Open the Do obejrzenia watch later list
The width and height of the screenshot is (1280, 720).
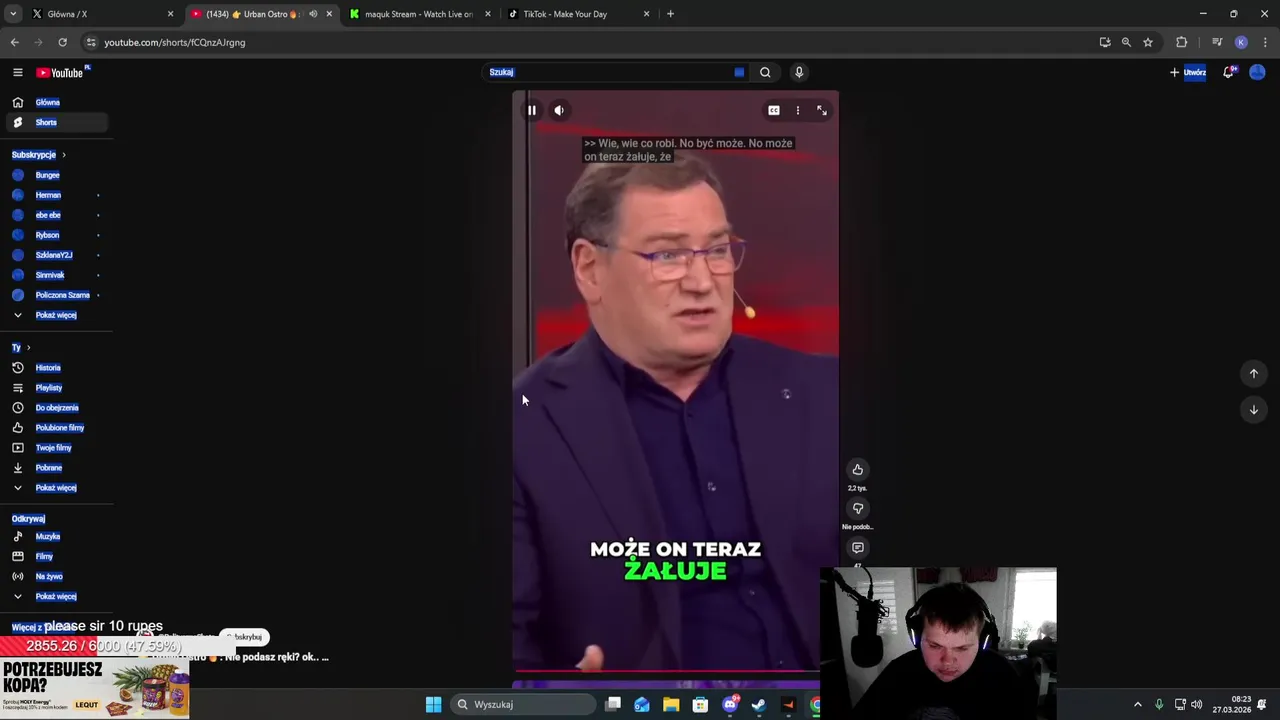click(56, 408)
